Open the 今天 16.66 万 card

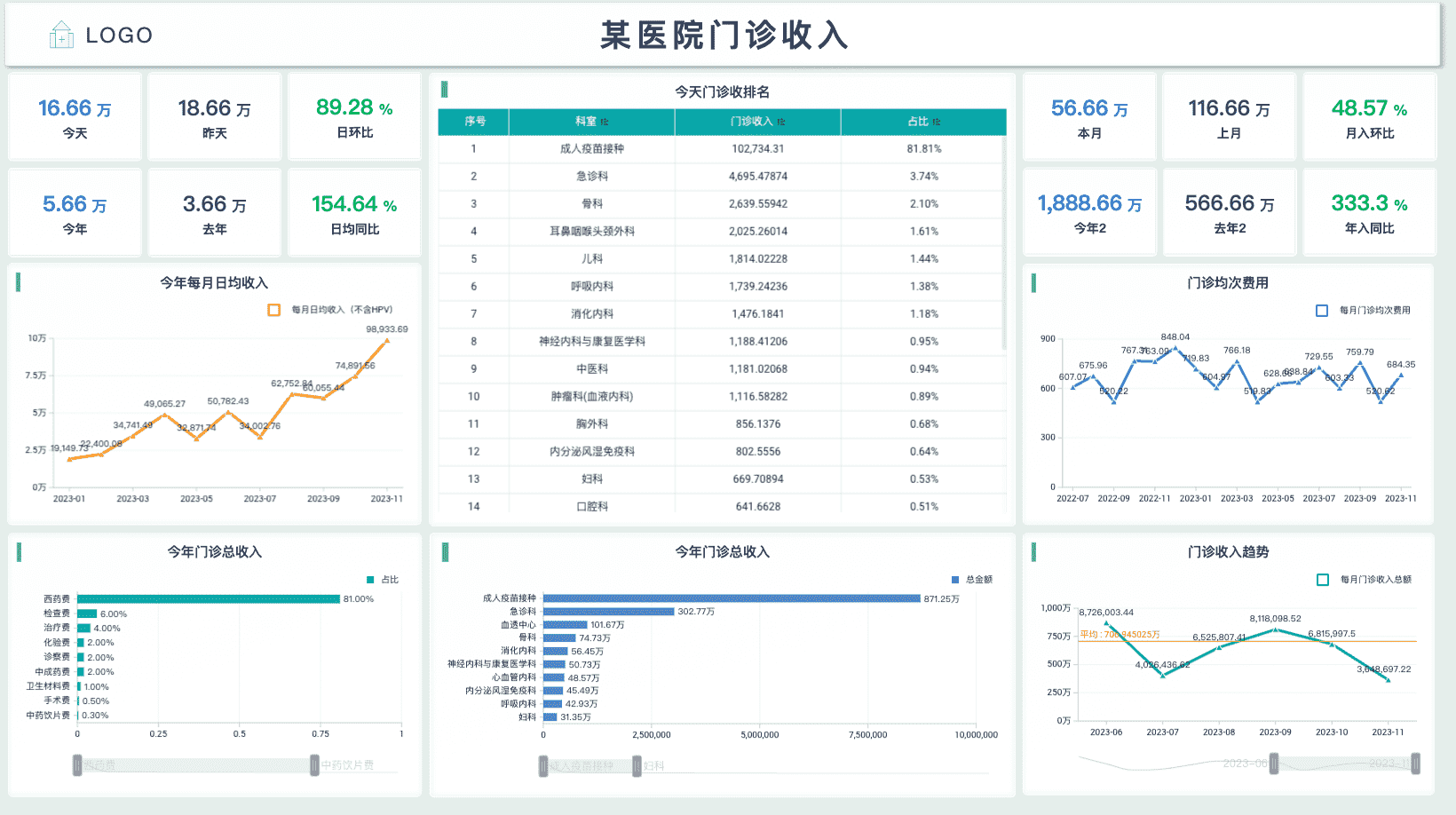75,117
